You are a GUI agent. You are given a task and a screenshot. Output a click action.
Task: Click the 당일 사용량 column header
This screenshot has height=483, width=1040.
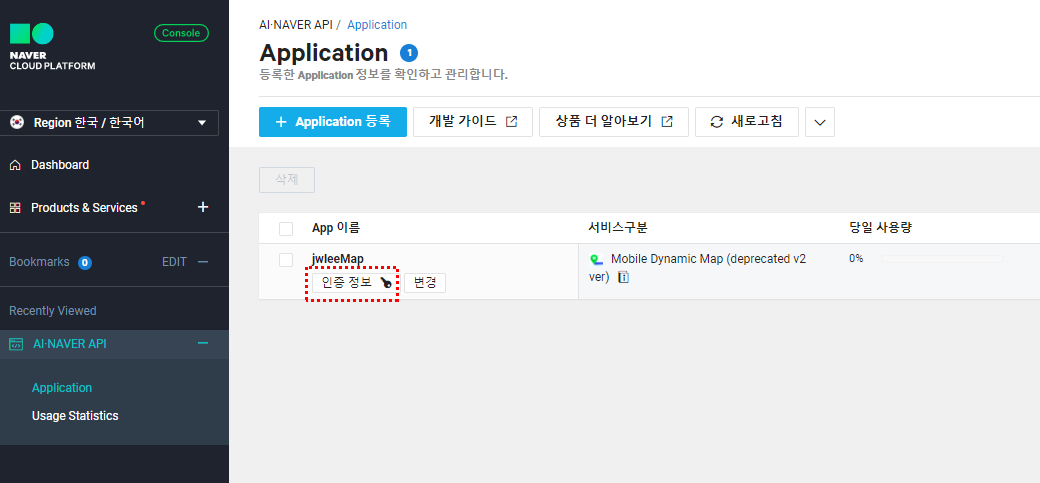[881, 228]
